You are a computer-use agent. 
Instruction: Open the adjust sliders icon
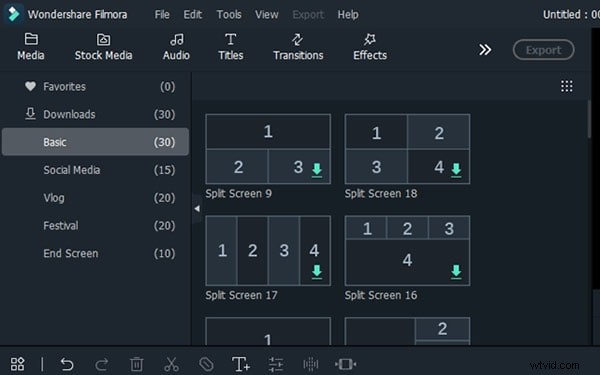tap(276, 364)
